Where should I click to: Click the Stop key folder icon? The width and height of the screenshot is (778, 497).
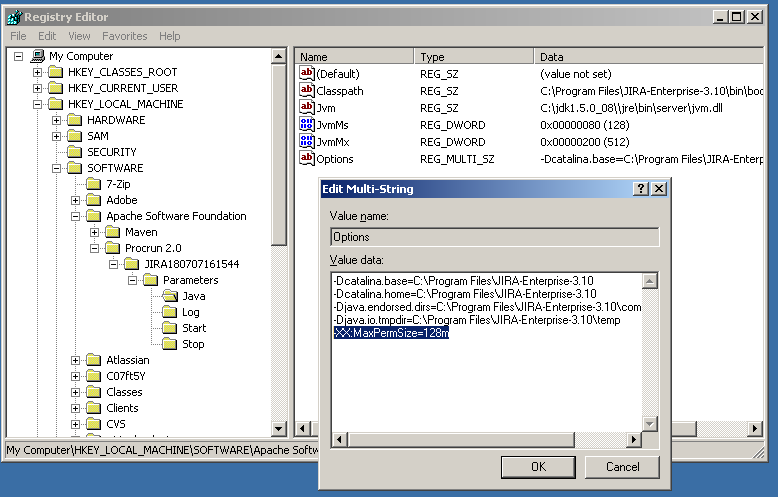point(169,344)
